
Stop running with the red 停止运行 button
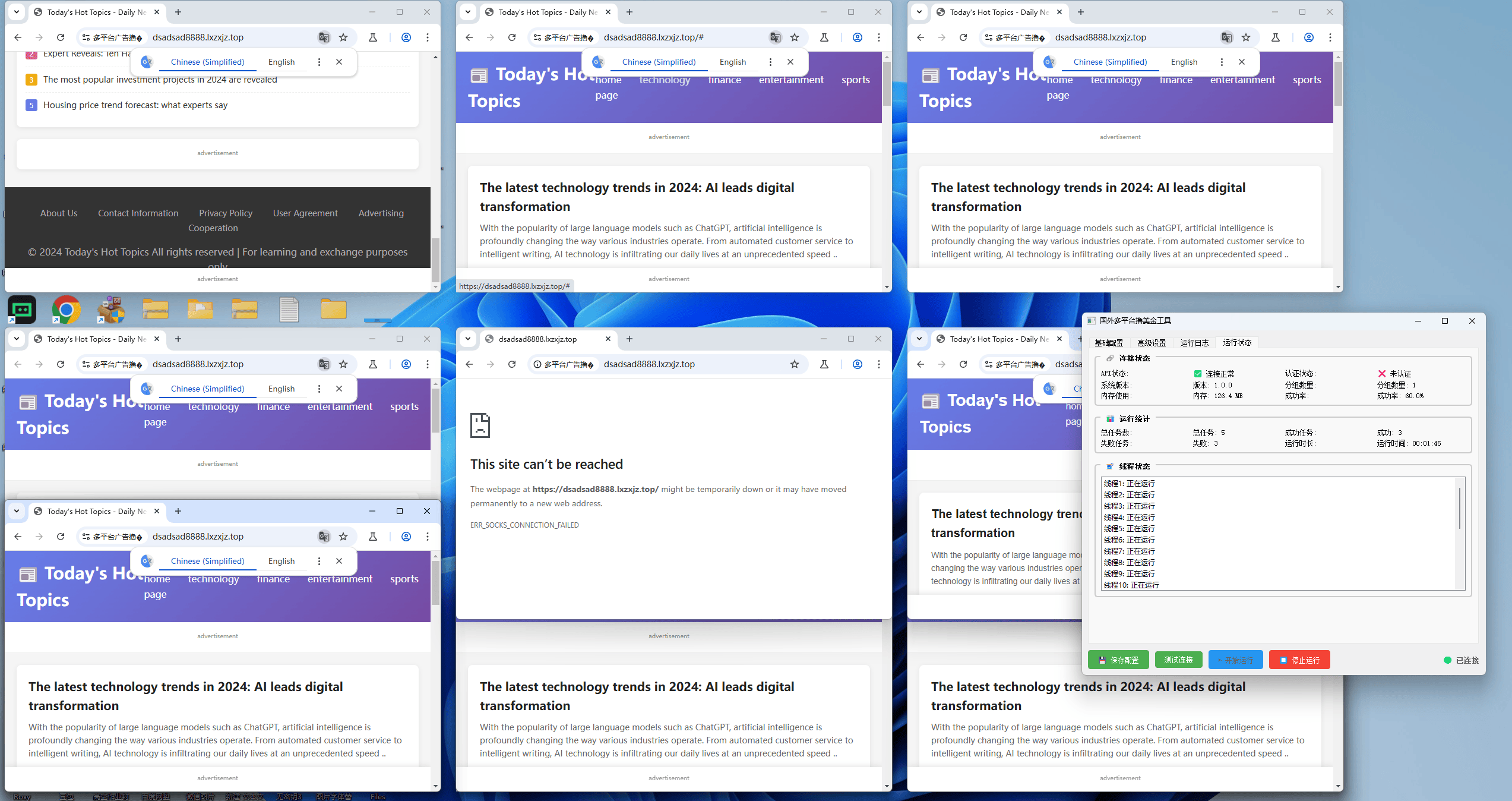pyautogui.click(x=1299, y=660)
